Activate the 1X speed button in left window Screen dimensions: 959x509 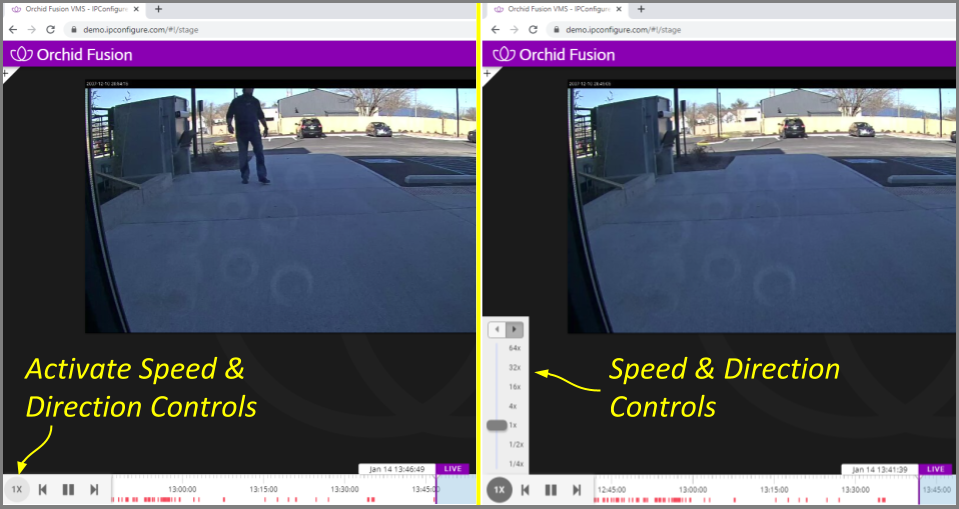pos(17,489)
